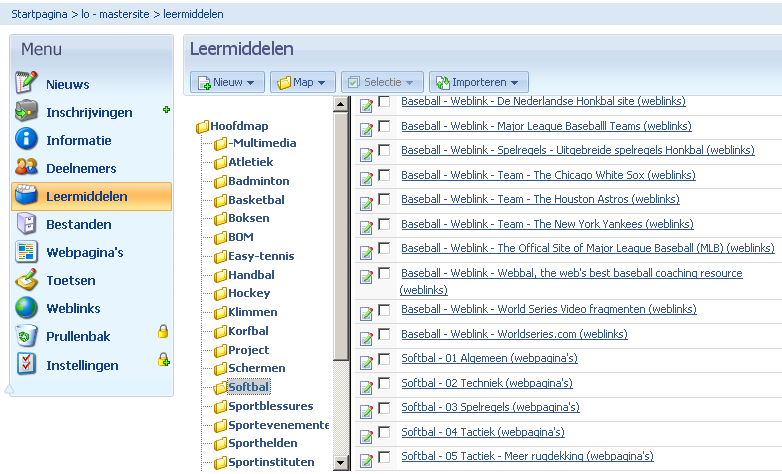
Task: Click the Inschrijvingen briefcase icon
Action: pyautogui.click(x=26, y=111)
